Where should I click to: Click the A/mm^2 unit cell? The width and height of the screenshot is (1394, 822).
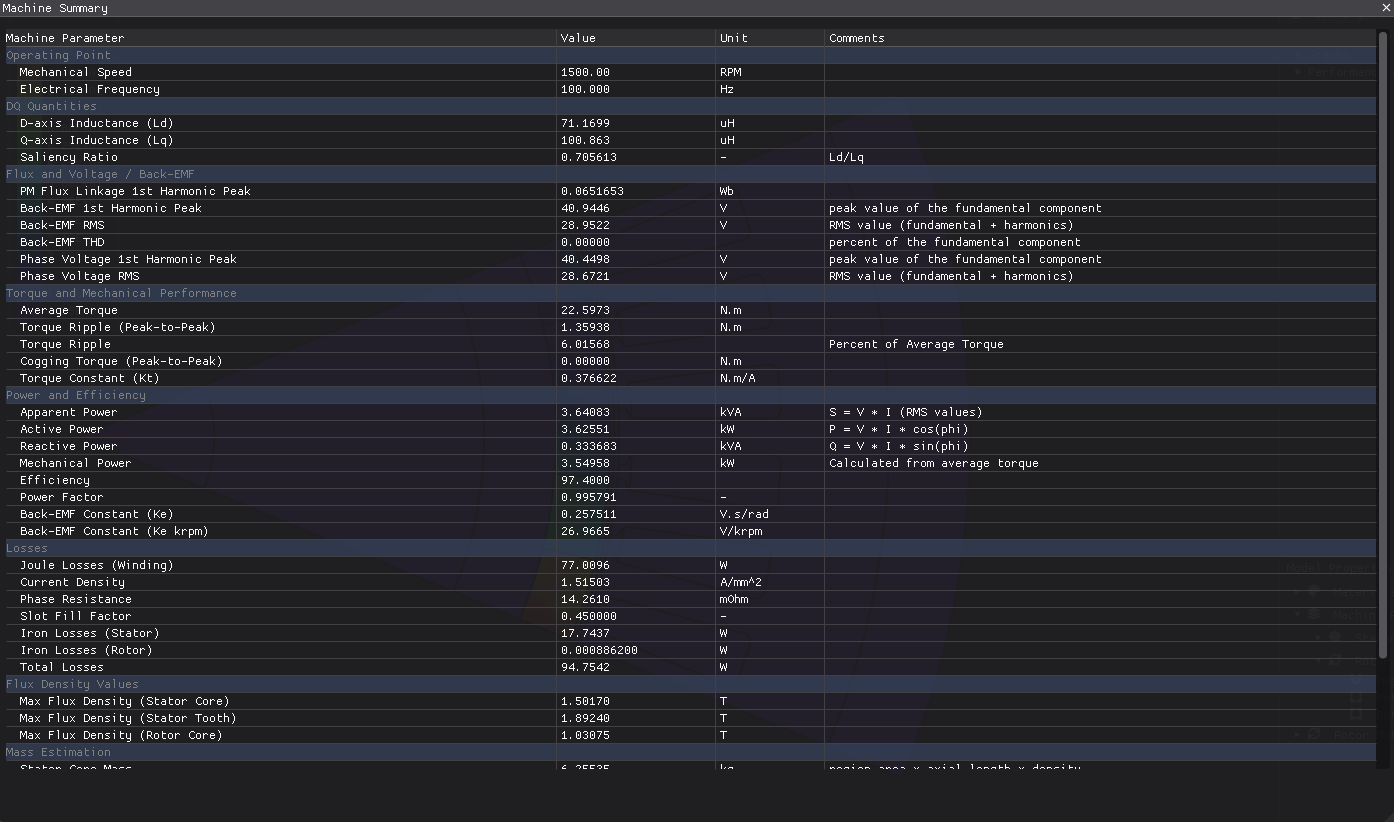(741, 582)
